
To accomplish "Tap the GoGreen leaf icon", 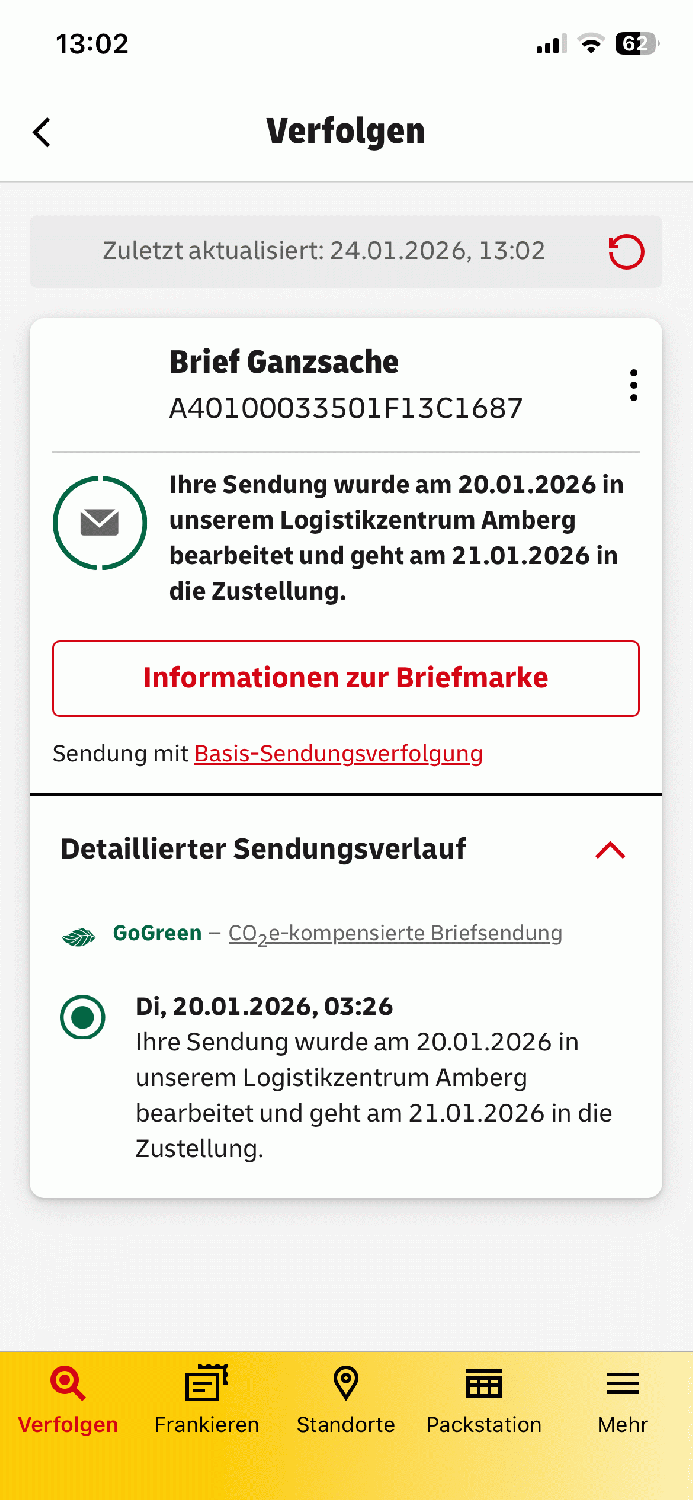I will click(x=79, y=936).
